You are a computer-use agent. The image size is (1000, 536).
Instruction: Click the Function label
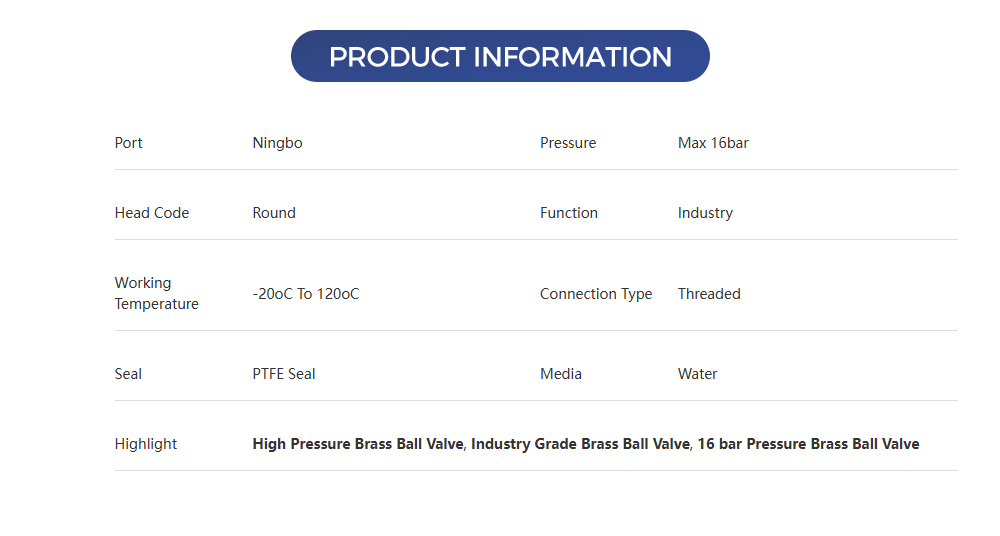click(x=569, y=213)
